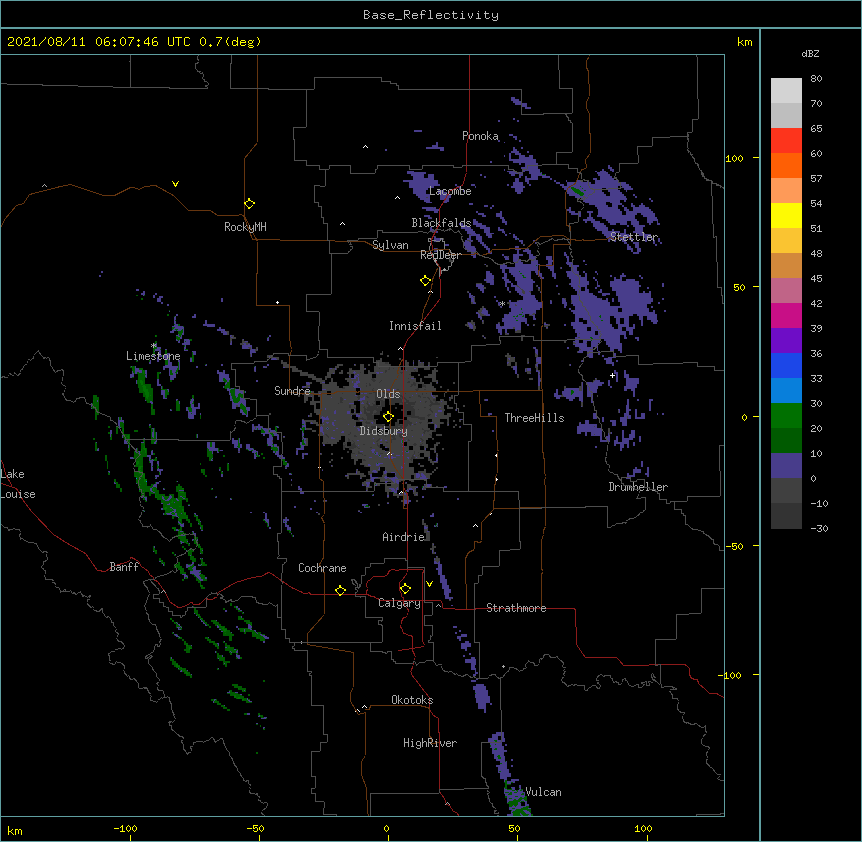Select the blue 33-36 dBZ legend swatch

(x=786, y=365)
